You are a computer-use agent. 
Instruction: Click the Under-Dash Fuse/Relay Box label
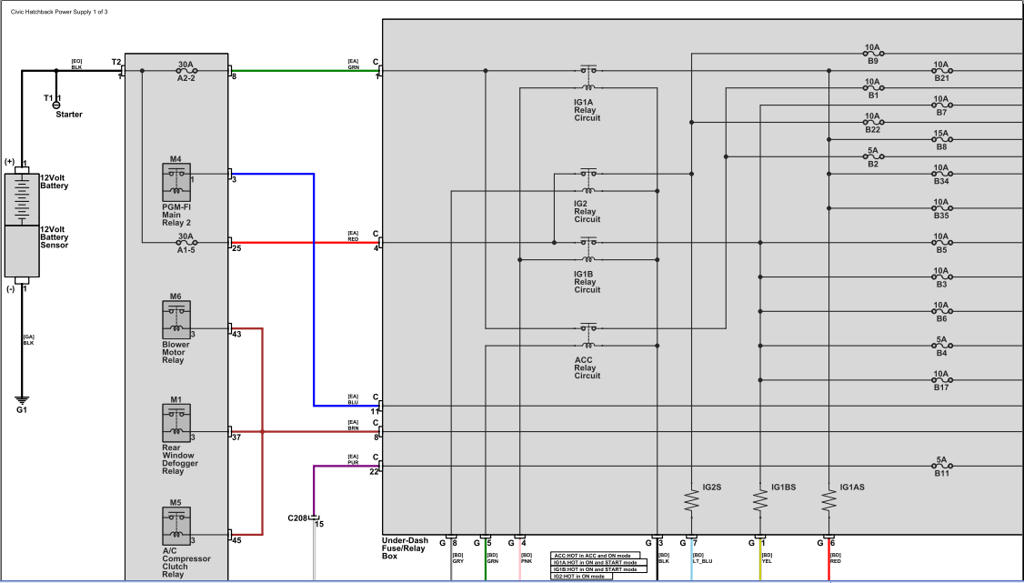pos(405,548)
